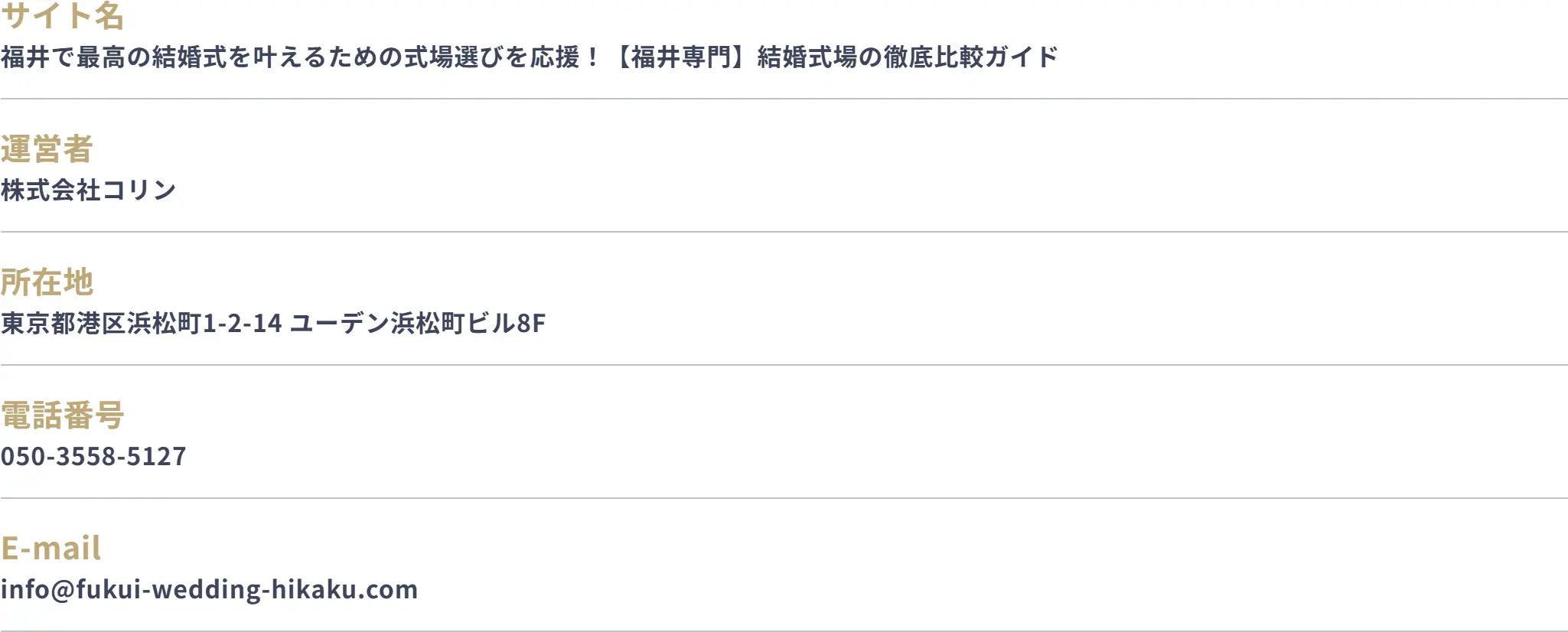Click the E-mail heading label

[x=51, y=549]
